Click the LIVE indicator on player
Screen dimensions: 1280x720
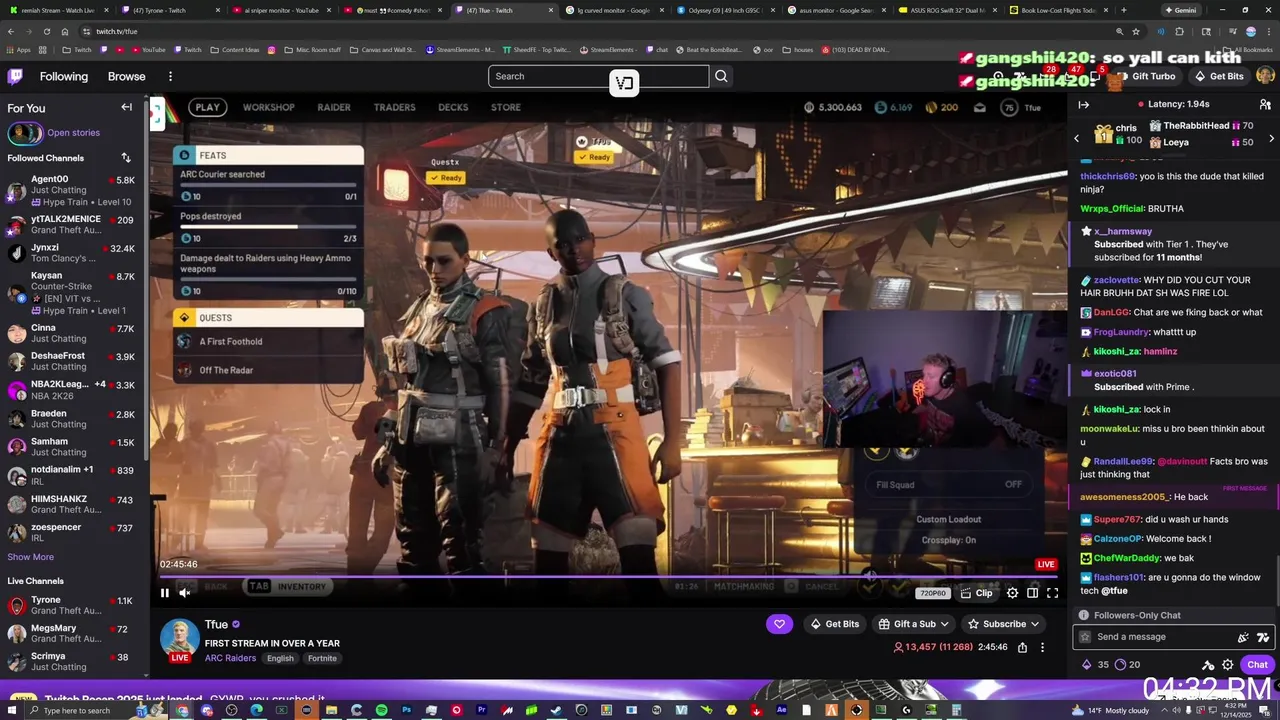pos(1046,564)
